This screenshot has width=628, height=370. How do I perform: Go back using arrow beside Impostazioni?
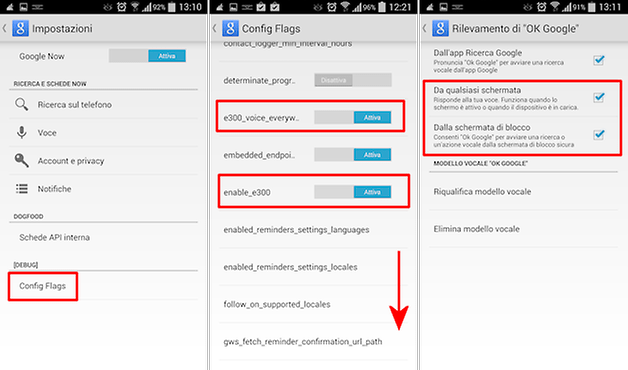click(5, 28)
